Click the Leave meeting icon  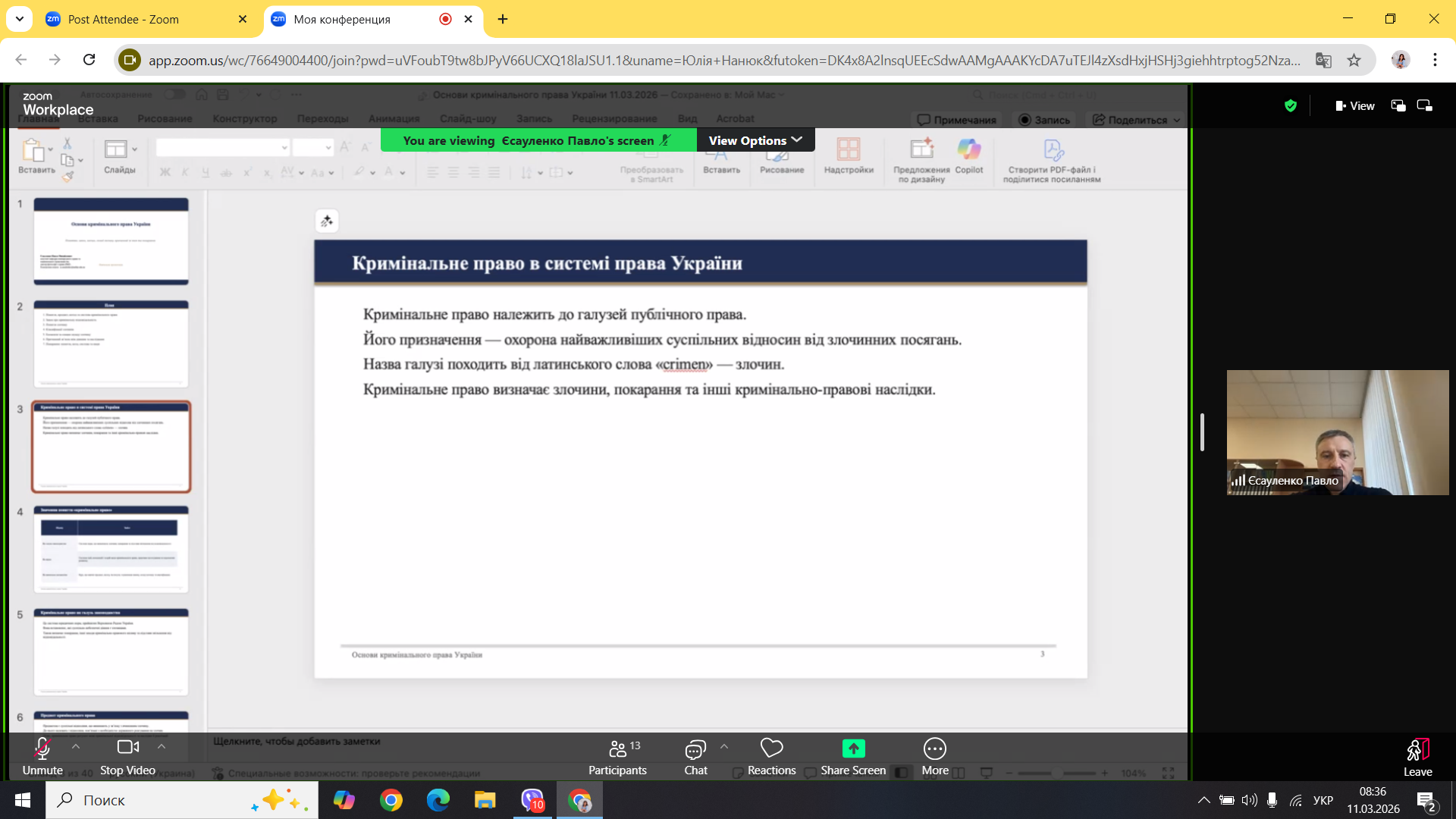click(1417, 751)
